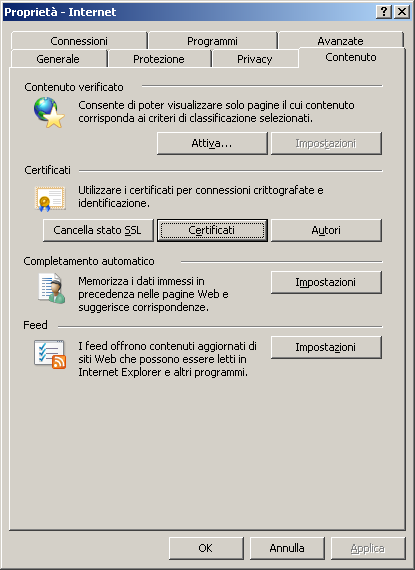Click the globe with star Contenuto verificato icon
Viewport: 415px width, 570px height.
click(x=49, y=112)
